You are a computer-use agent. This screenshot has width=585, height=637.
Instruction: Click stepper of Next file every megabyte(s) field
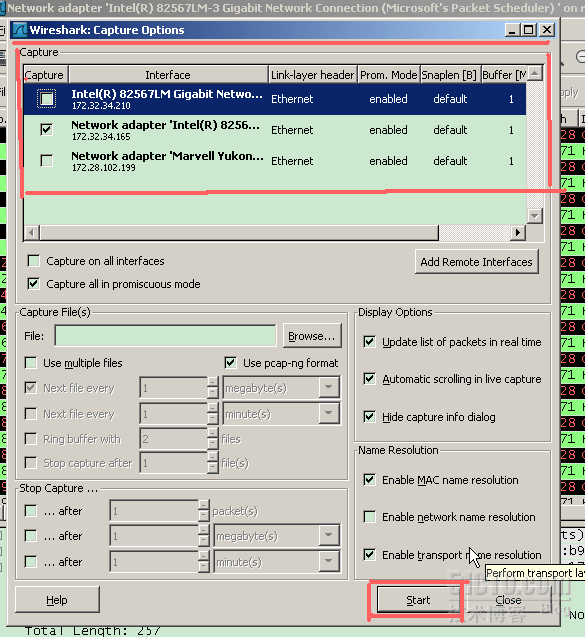[x=212, y=388]
